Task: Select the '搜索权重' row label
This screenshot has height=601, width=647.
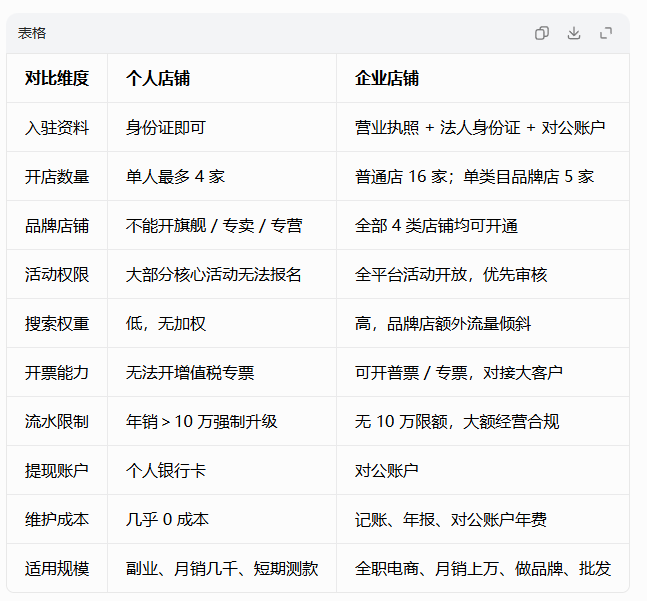Action: coord(57,324)
